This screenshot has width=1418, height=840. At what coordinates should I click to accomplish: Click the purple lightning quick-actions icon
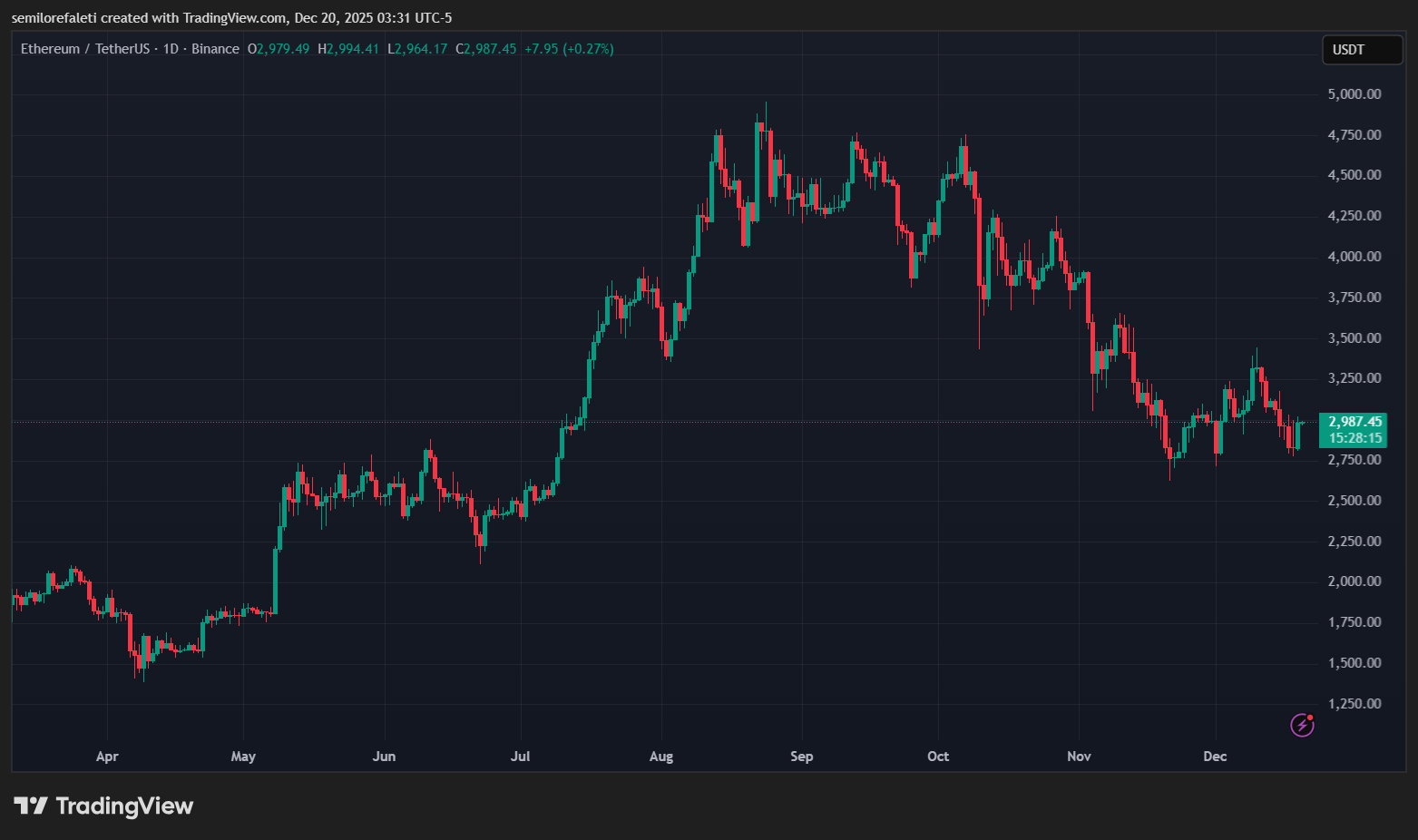pos(1301,725)
